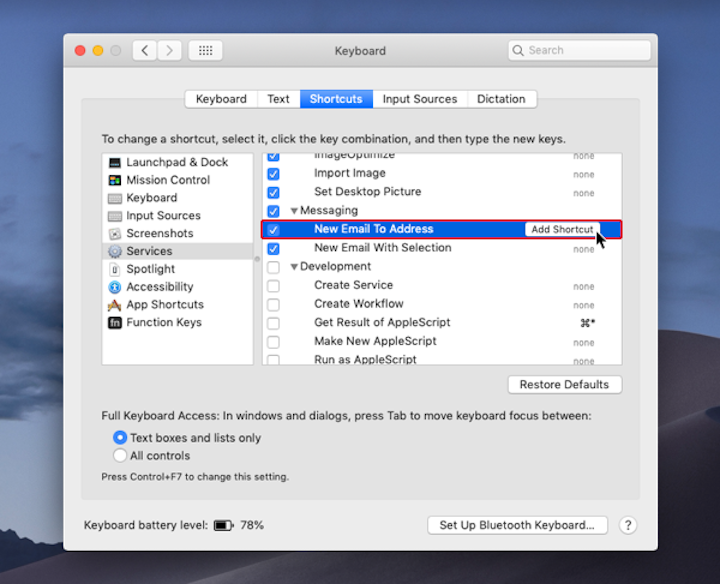Click the Keyboard category icon in sidebar
720x584 pixels.
pyautogui.click(x=114, y=198)
